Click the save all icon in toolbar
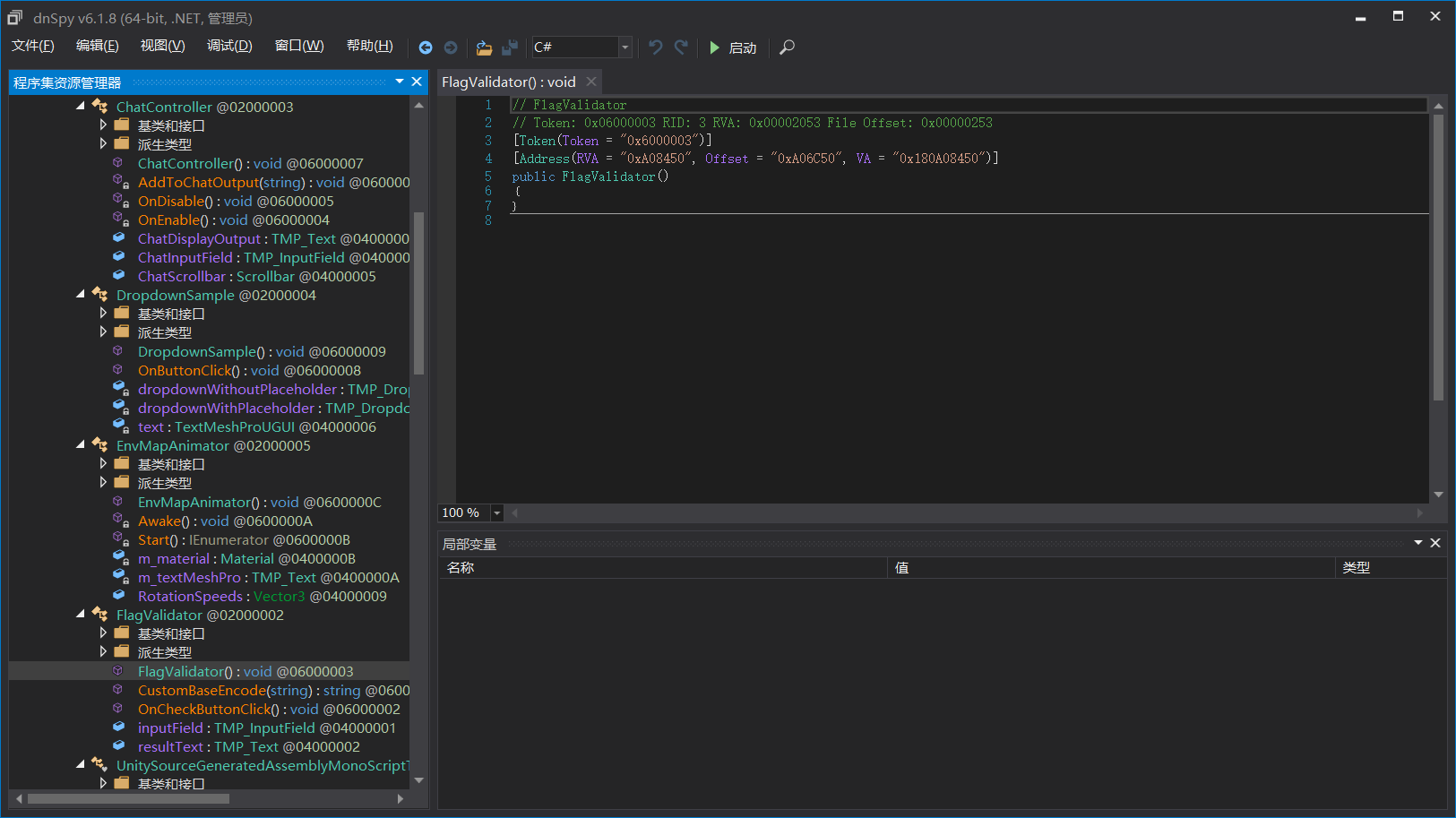This screenshot has height=818, width=1456. coord(510,47)
